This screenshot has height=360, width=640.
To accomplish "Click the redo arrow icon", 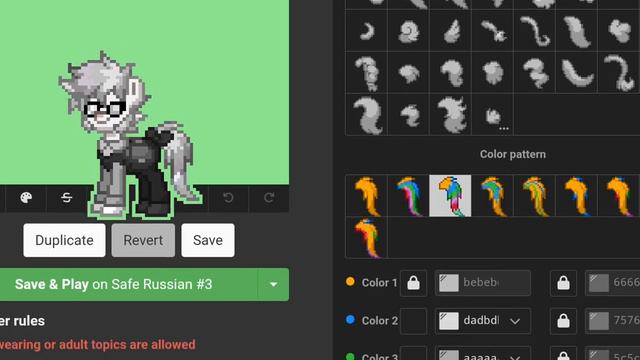I will coord(269,198).
